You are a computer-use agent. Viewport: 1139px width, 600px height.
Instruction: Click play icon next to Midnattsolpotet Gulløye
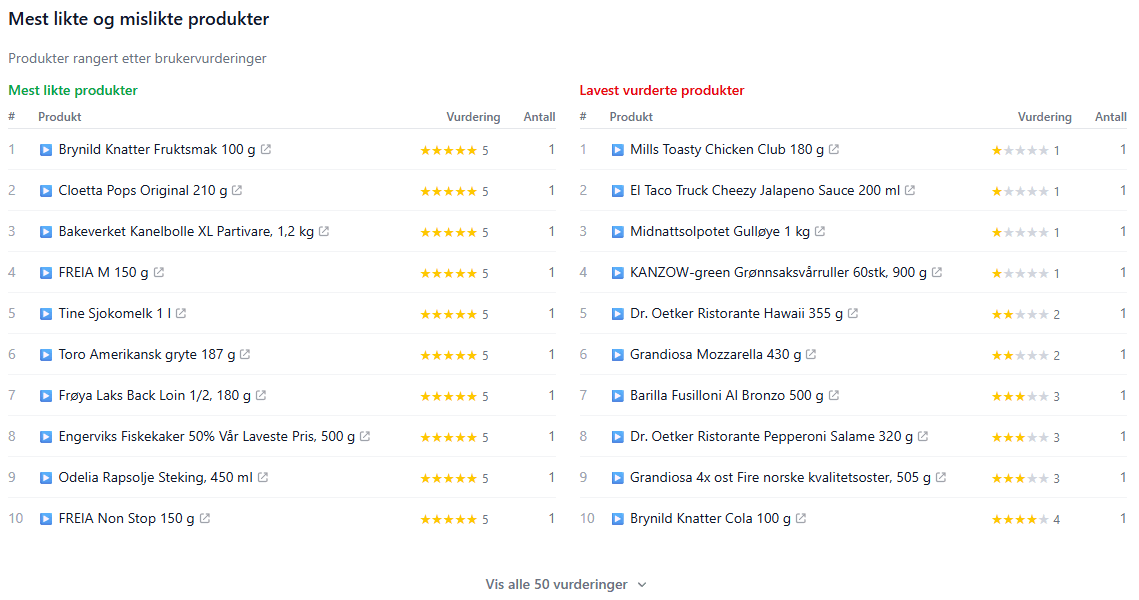coord(618,232)
